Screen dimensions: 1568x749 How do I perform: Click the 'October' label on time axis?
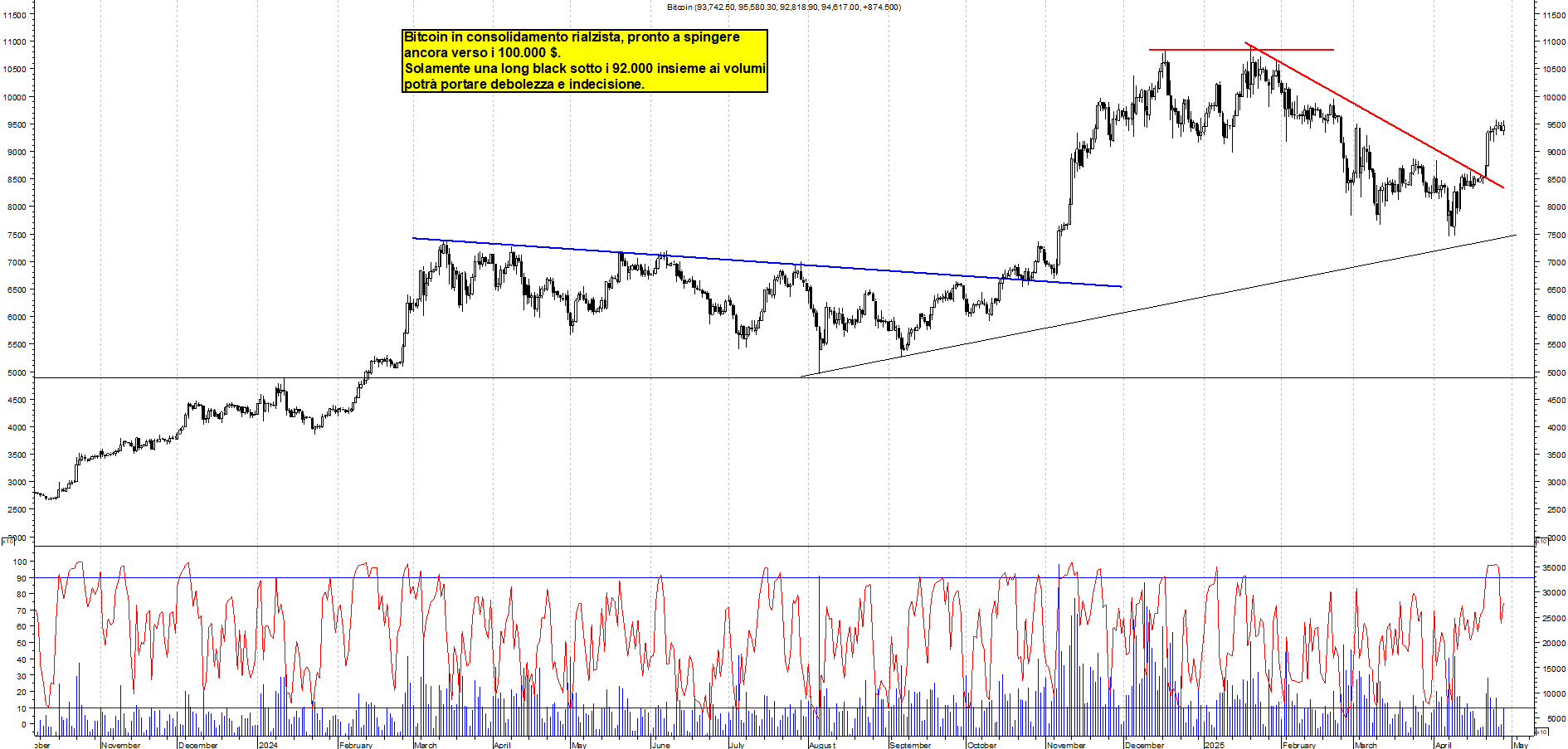(x=981, y=745)
